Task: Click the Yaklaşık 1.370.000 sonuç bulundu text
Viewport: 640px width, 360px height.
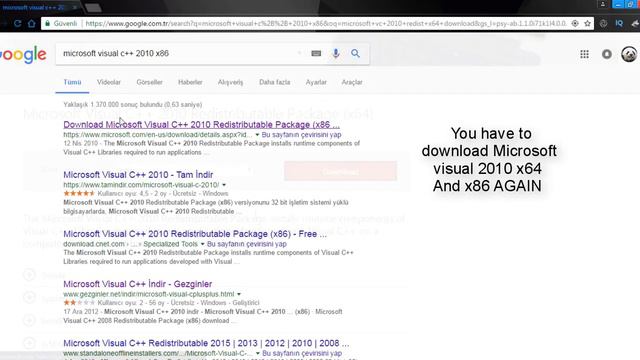Action: tap(133, 105)
